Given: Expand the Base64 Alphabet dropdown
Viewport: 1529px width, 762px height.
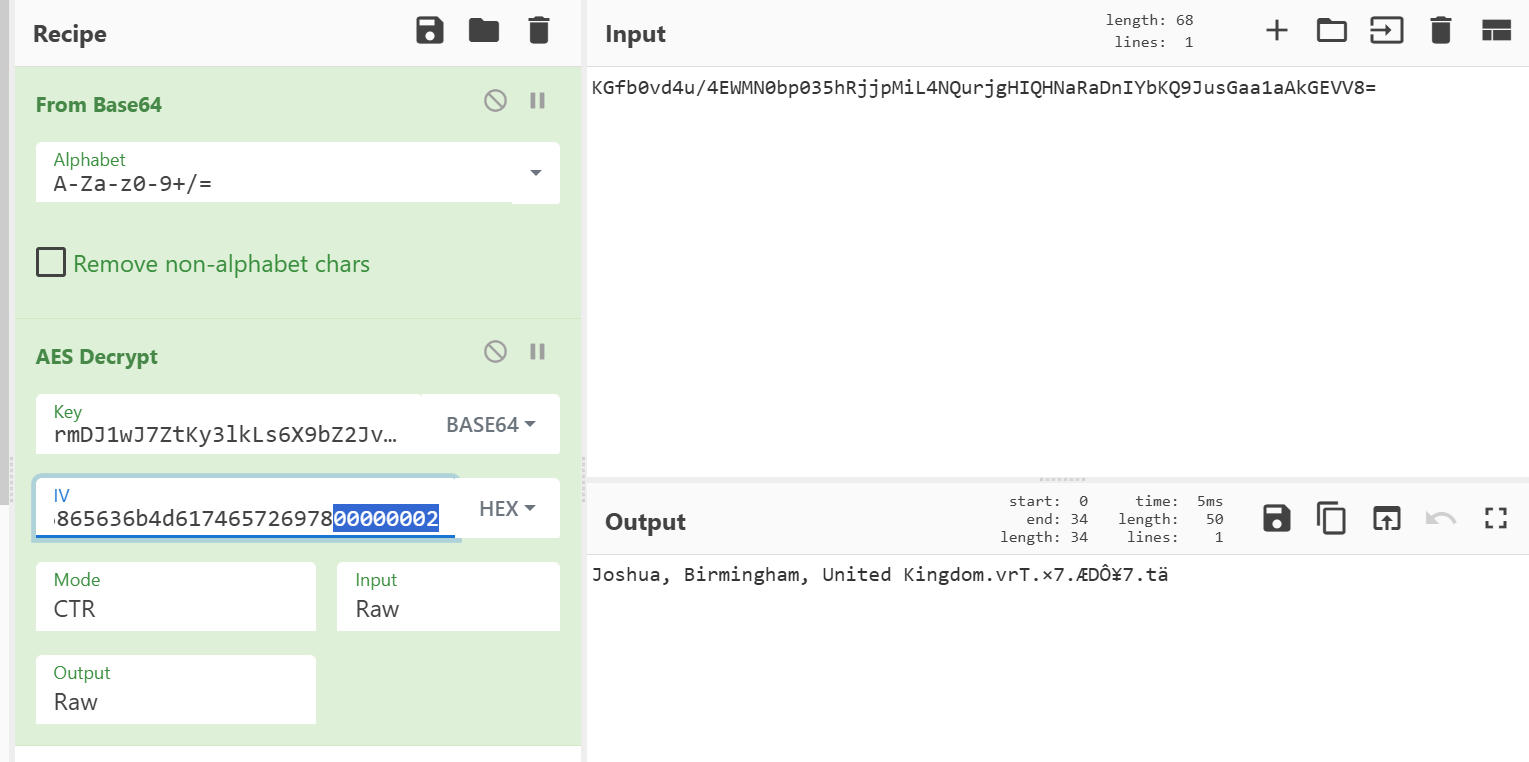Looking at the screenshot, I should coord(535,173).
